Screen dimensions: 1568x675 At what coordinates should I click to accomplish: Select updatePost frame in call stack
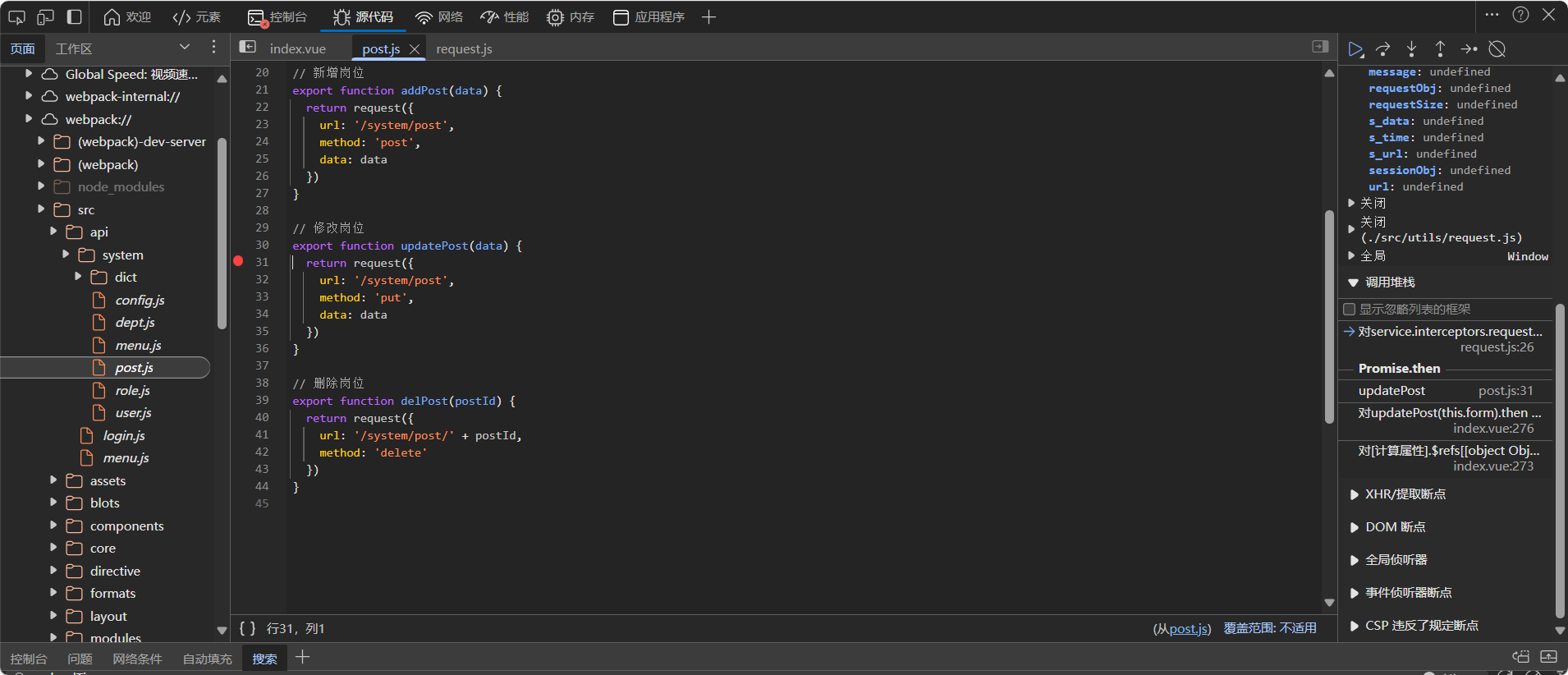[1445, 391]
